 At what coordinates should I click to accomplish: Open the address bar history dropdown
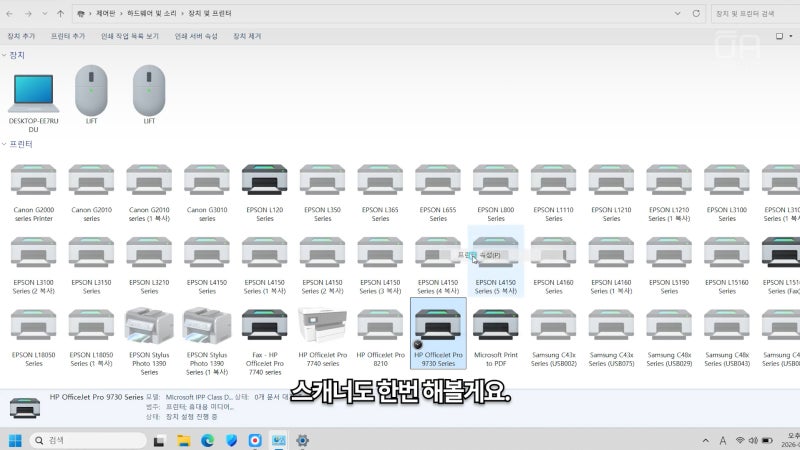pyautogui.click(x=678, y=13)
